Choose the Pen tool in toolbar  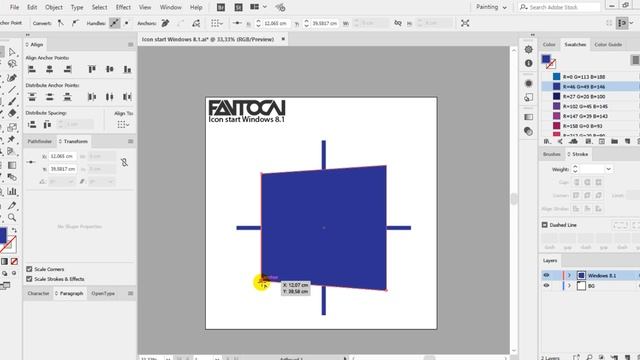point(12,77)
